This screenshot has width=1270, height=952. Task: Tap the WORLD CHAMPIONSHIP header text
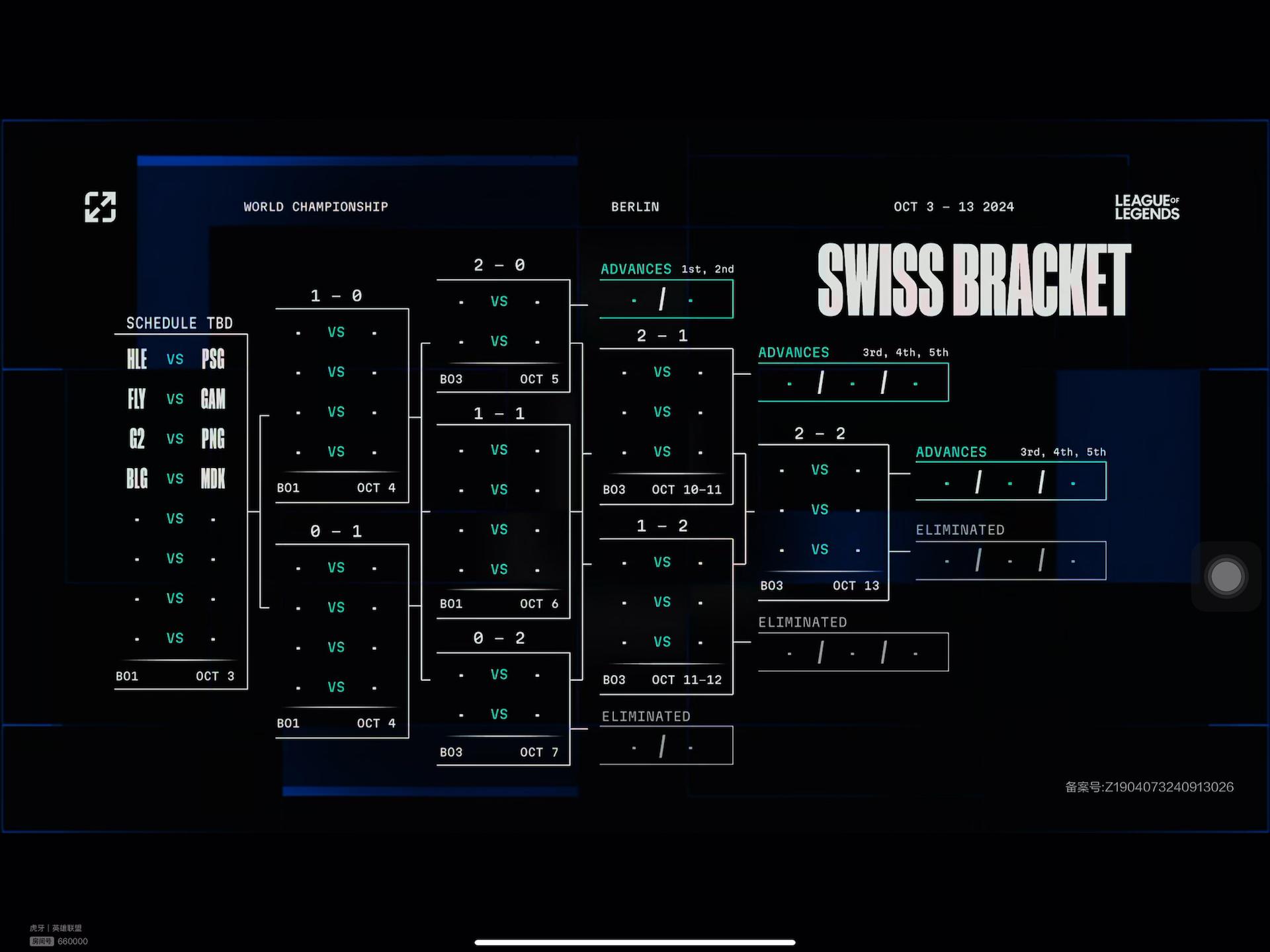(316, 207)
